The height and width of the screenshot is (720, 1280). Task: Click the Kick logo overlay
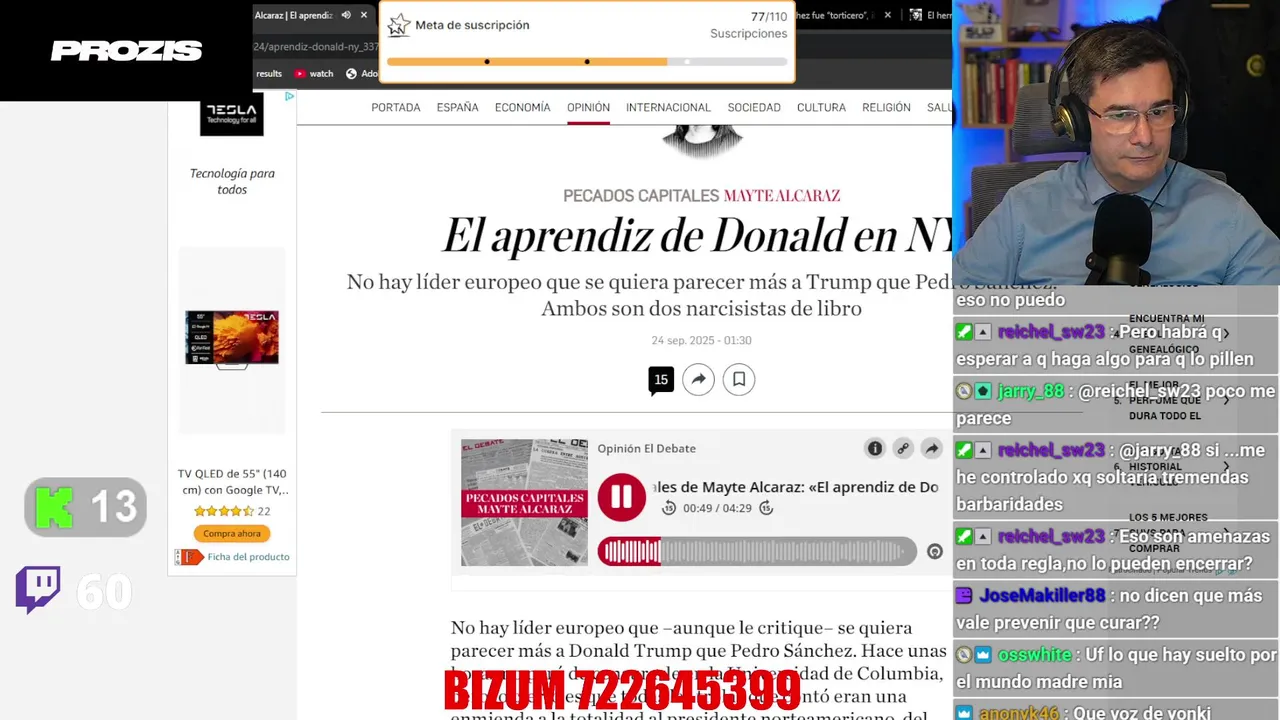(x=54, y=507)
